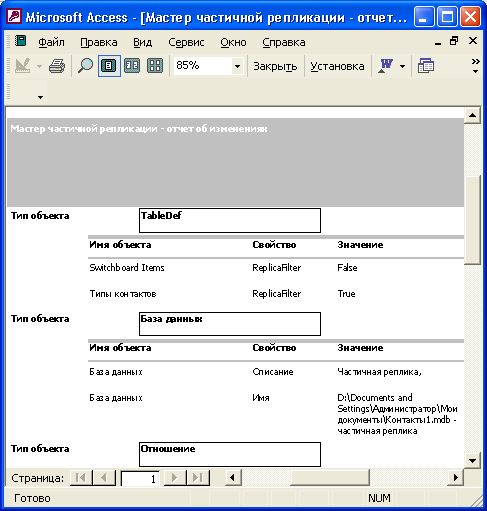Click the Office Links Word icon
Screen dimensions: 487x511
point(386,66)
